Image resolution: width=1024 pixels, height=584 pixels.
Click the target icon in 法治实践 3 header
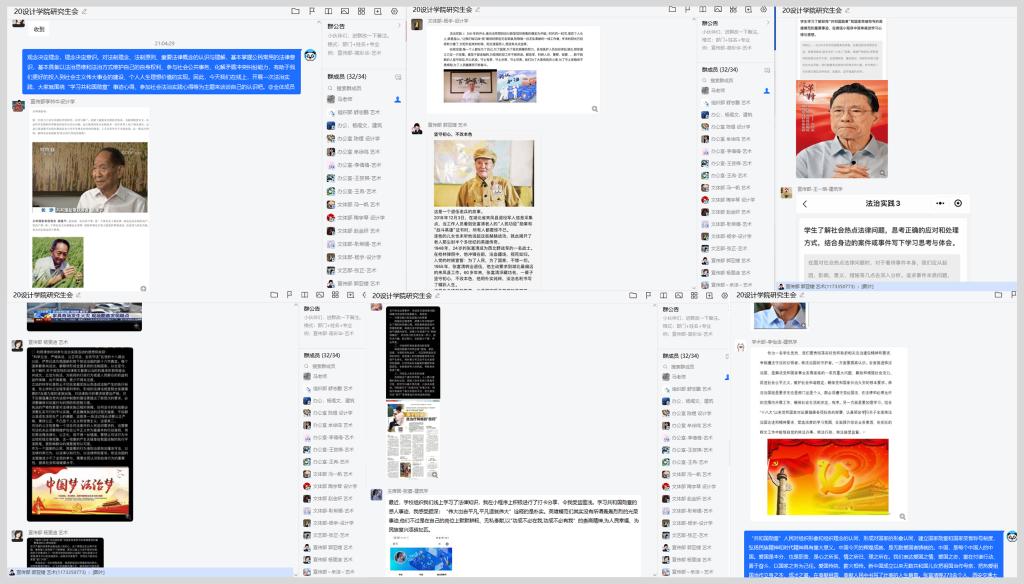click(x=958, y=203)
